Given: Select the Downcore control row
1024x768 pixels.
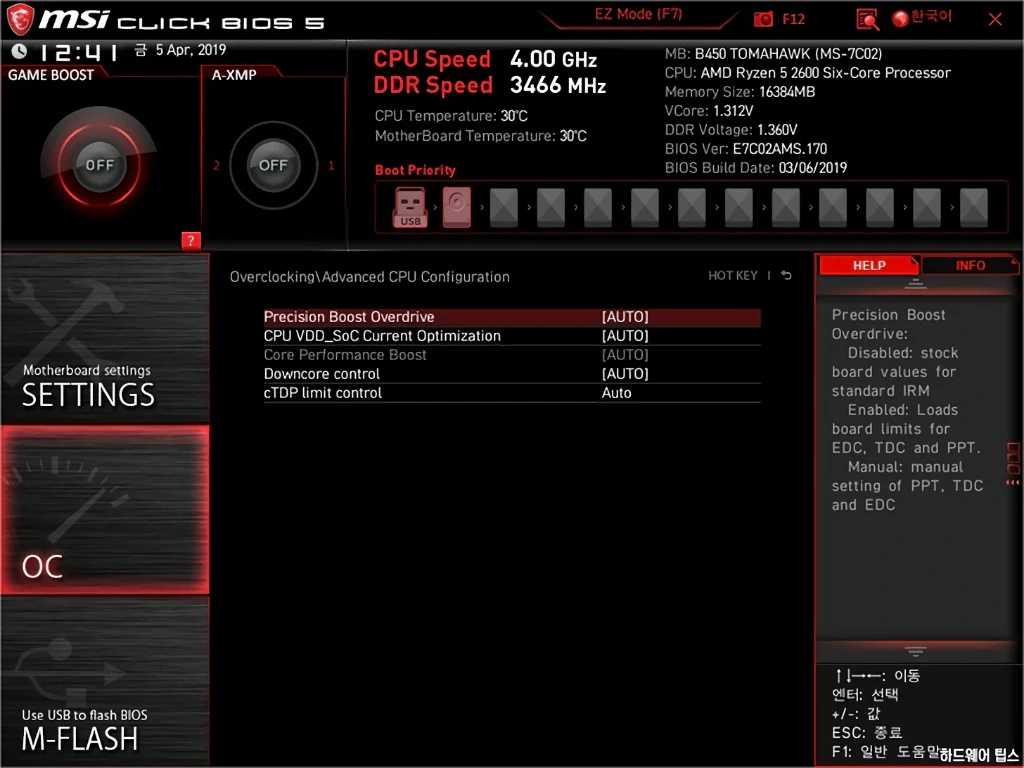Looking at the screenshot, I should click(512, 374).
